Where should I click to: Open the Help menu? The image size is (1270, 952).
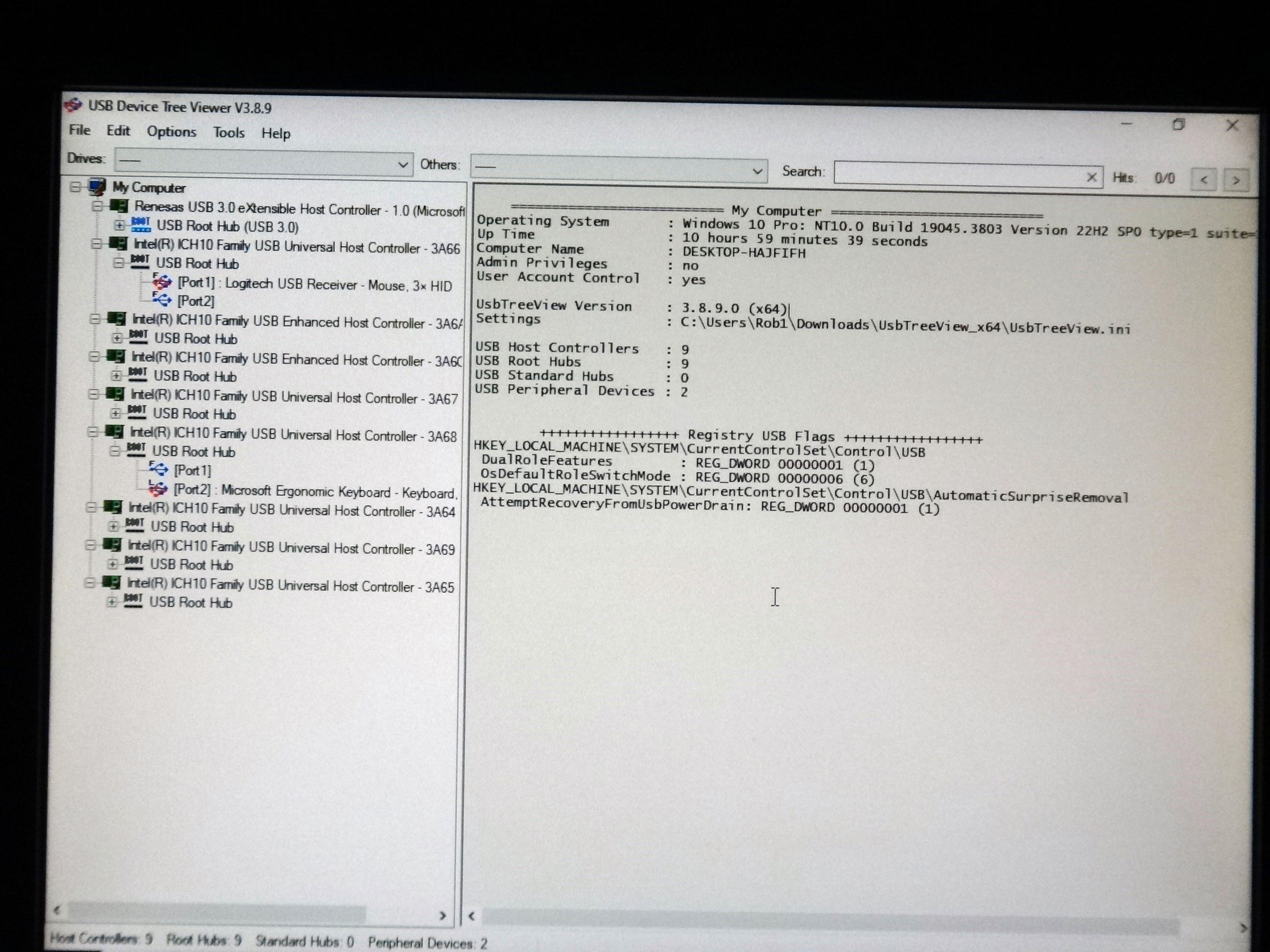point(275,133)
